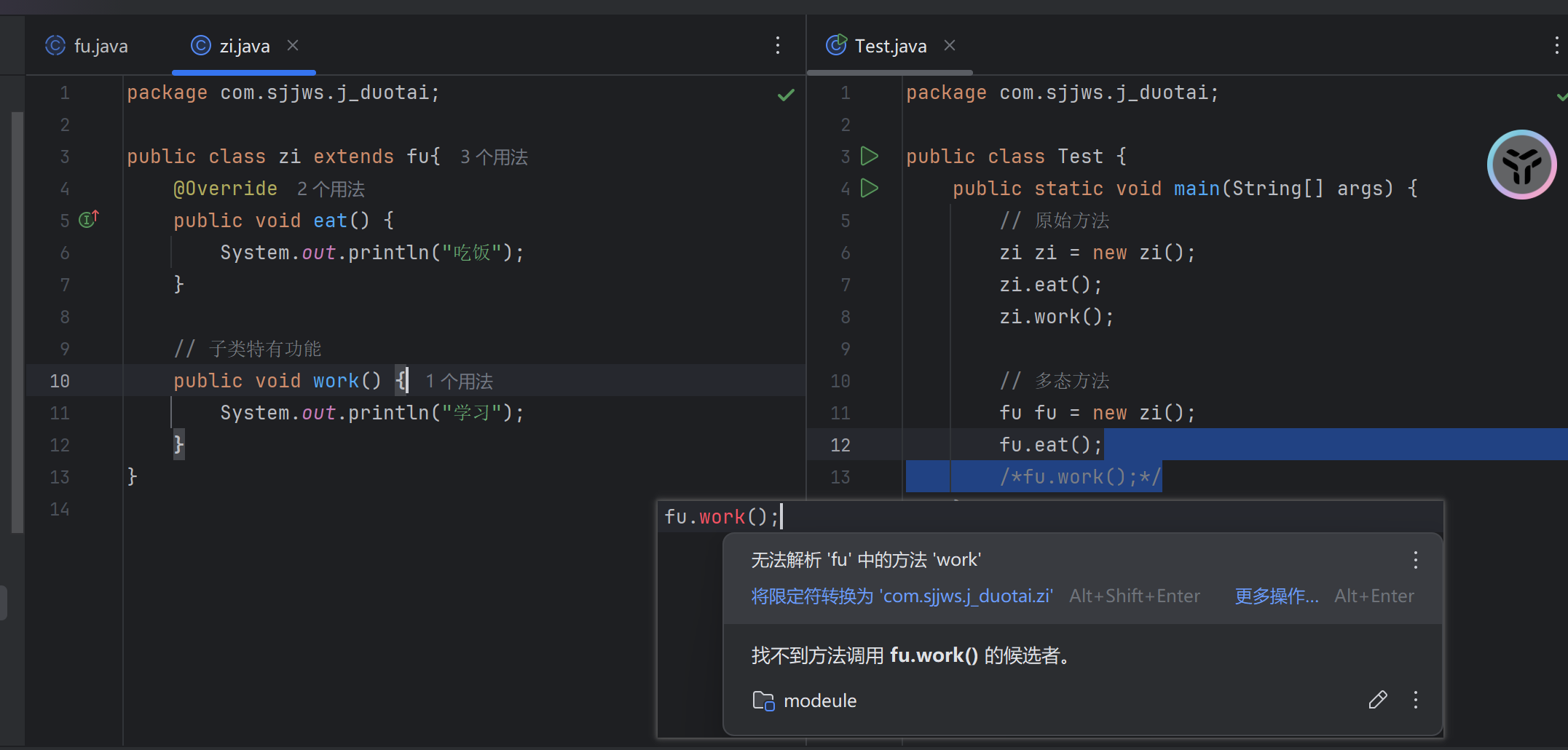Click the modeule folder icon
Image resolution: width=1568 pixels, height=750 pixels.
pos(763,700)
